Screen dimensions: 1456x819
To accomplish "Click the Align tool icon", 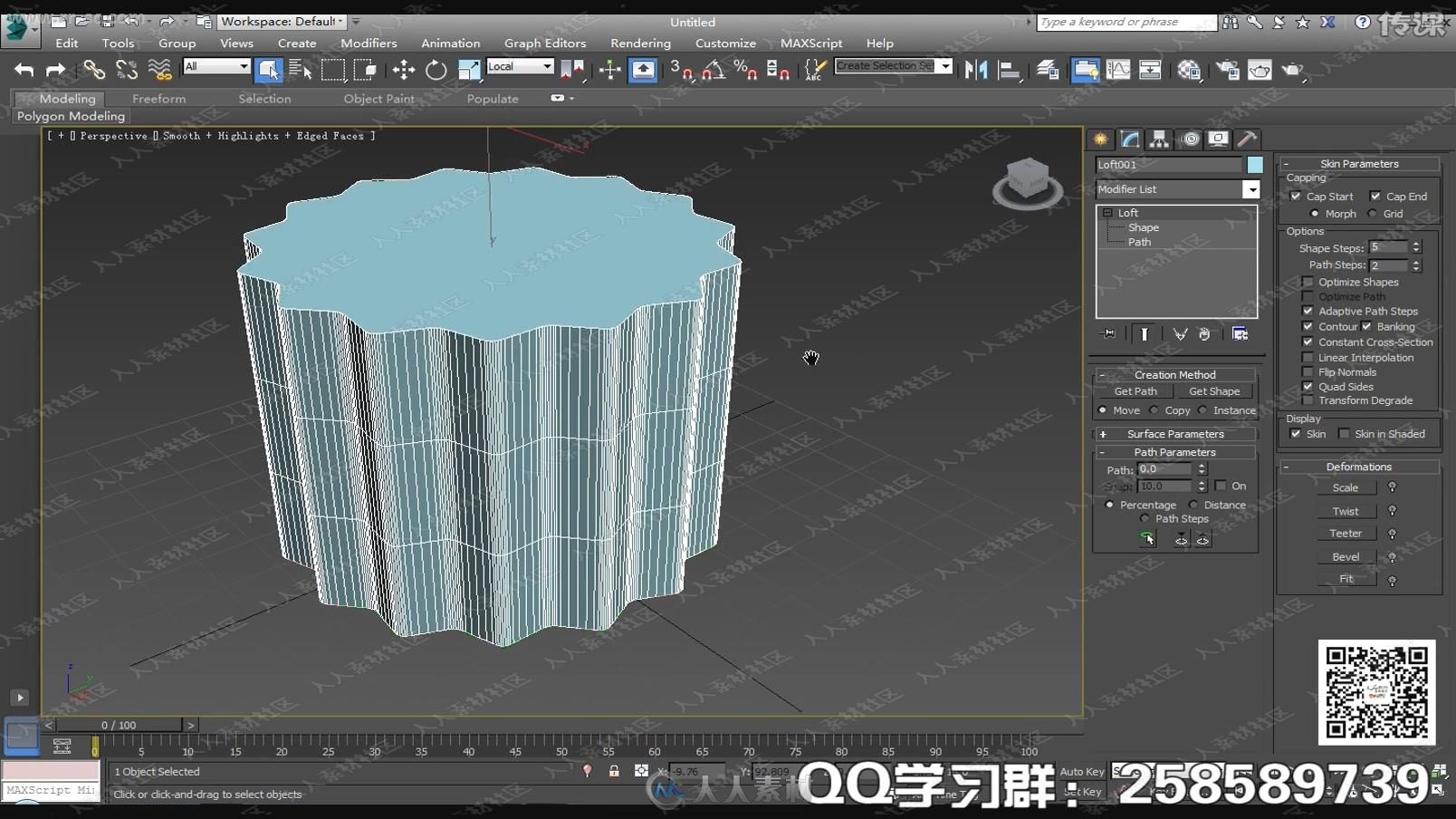I will 1009,70.
